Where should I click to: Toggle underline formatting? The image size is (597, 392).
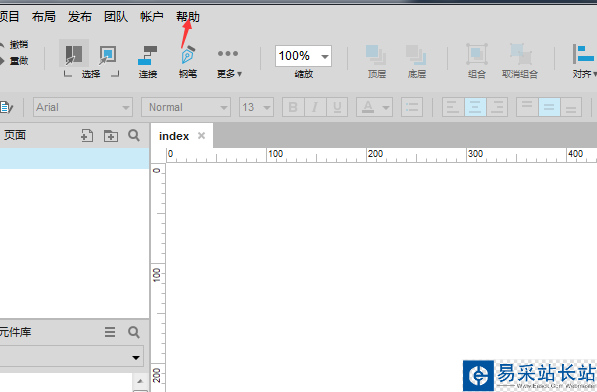pyautogui.click(x=337, y=107)
